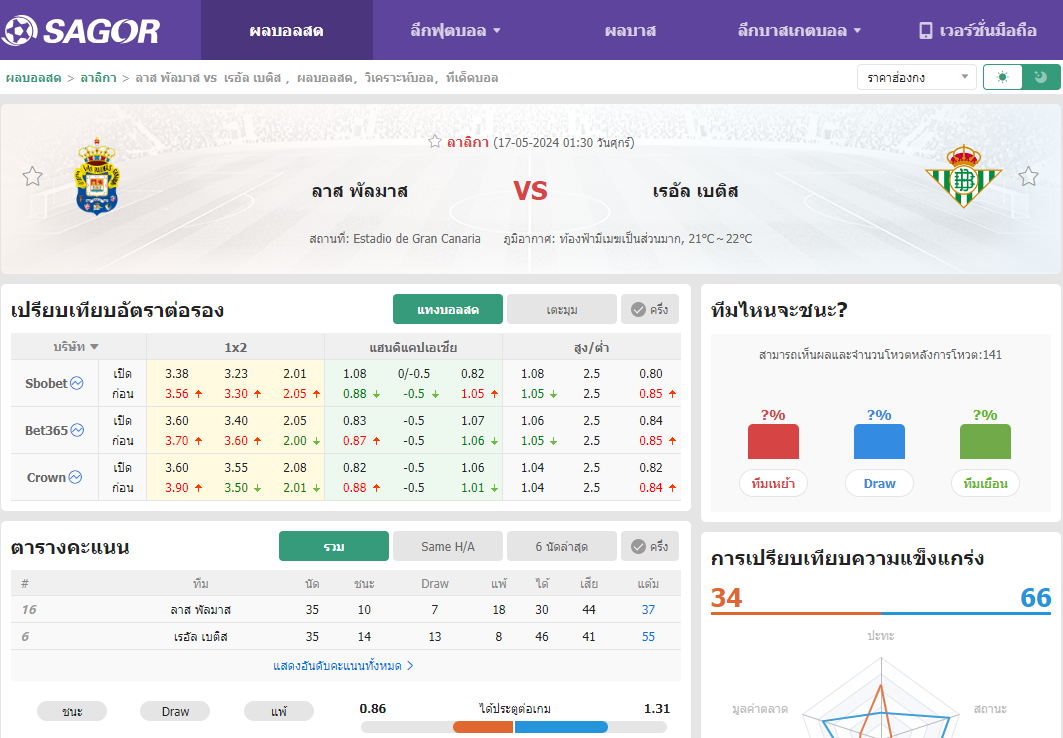The height and width of the screenshot is (738, 1063).
Task: Click Las Palmas points value 37
Action: 648,610
